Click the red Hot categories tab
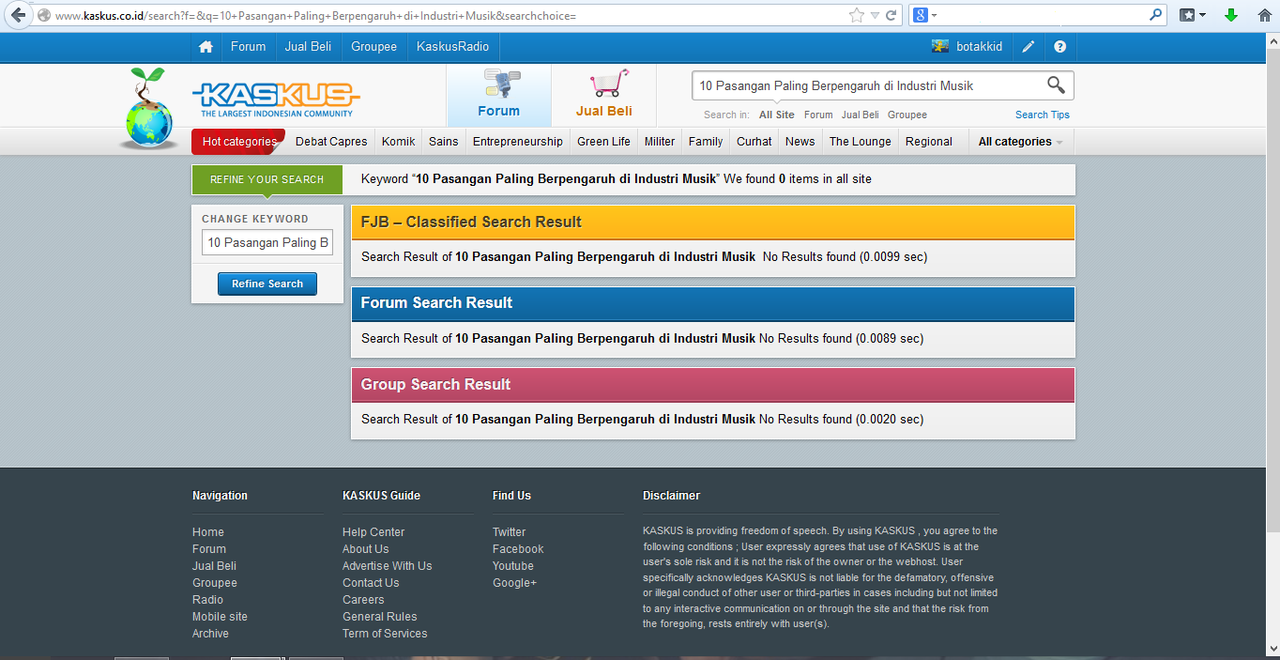This screenshot has width=1280, height=660. (x=239, y=142)
